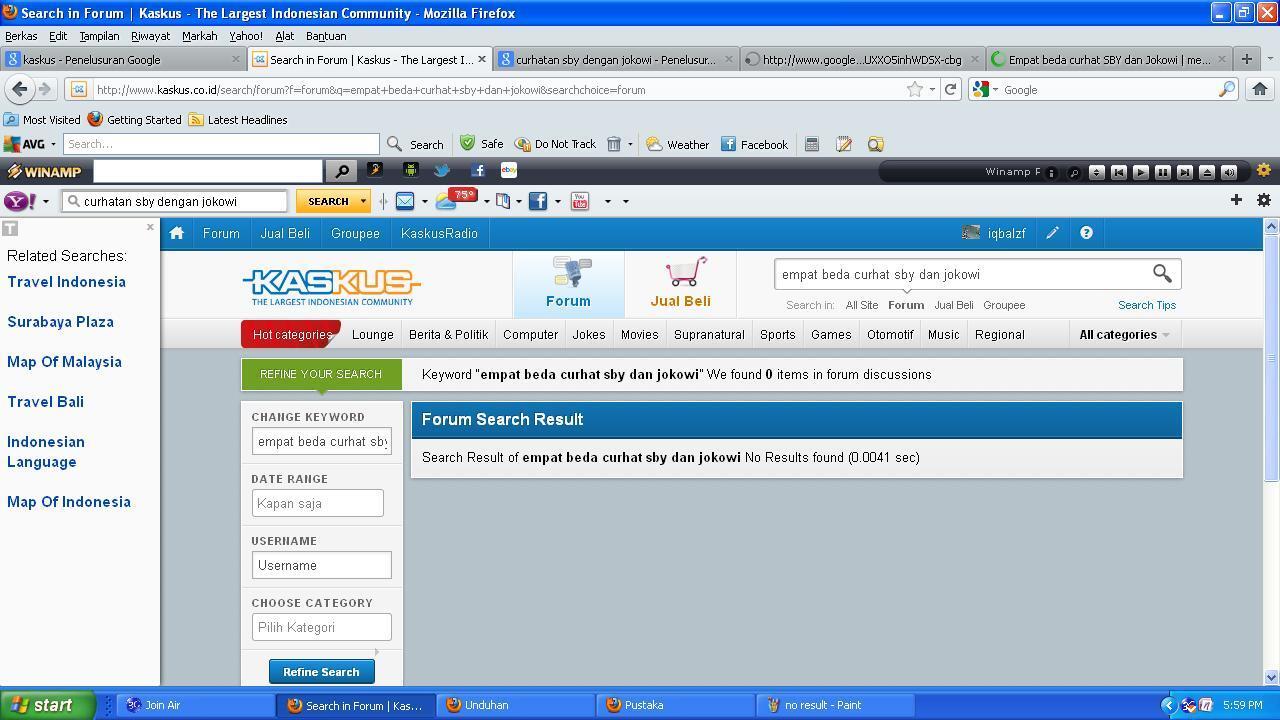Bookmark the page with the star icon
Image resolution: width=1280 pixels, height=720 pixels.
pos(914,89)
